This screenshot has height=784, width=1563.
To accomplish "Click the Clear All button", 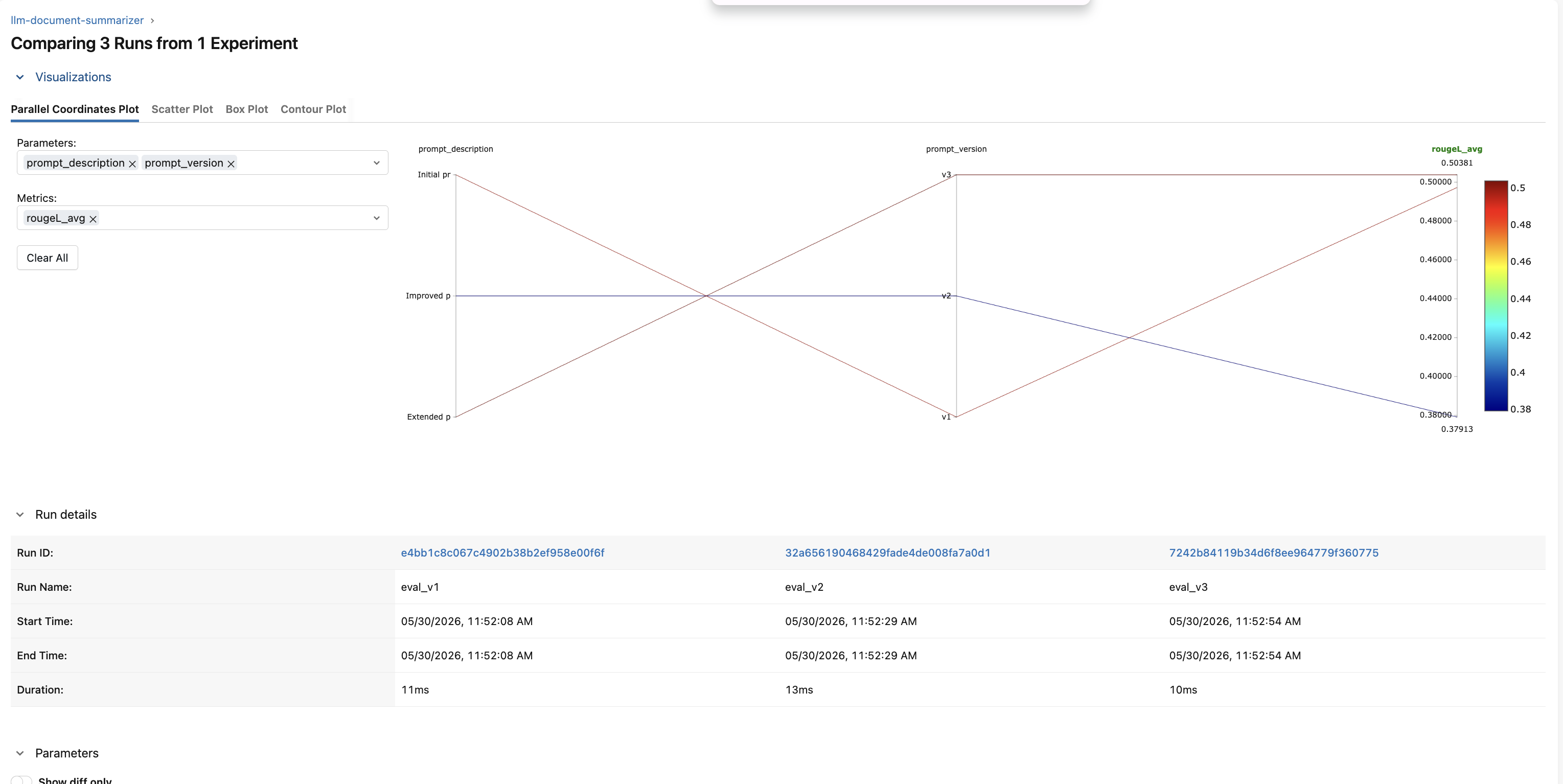I will click(x=48, y=258).
